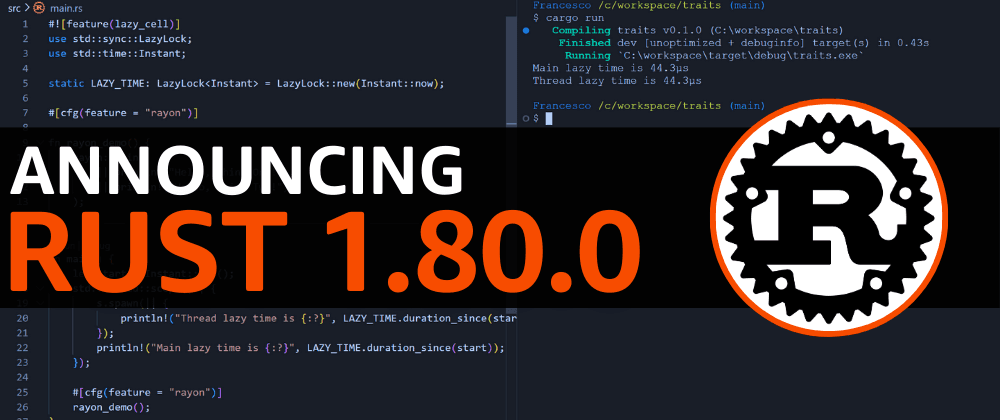Click the line with #![feature(lazy_cell)]
The width and height of the screenshot is (1000, 420).
click(x=114, y=24)
